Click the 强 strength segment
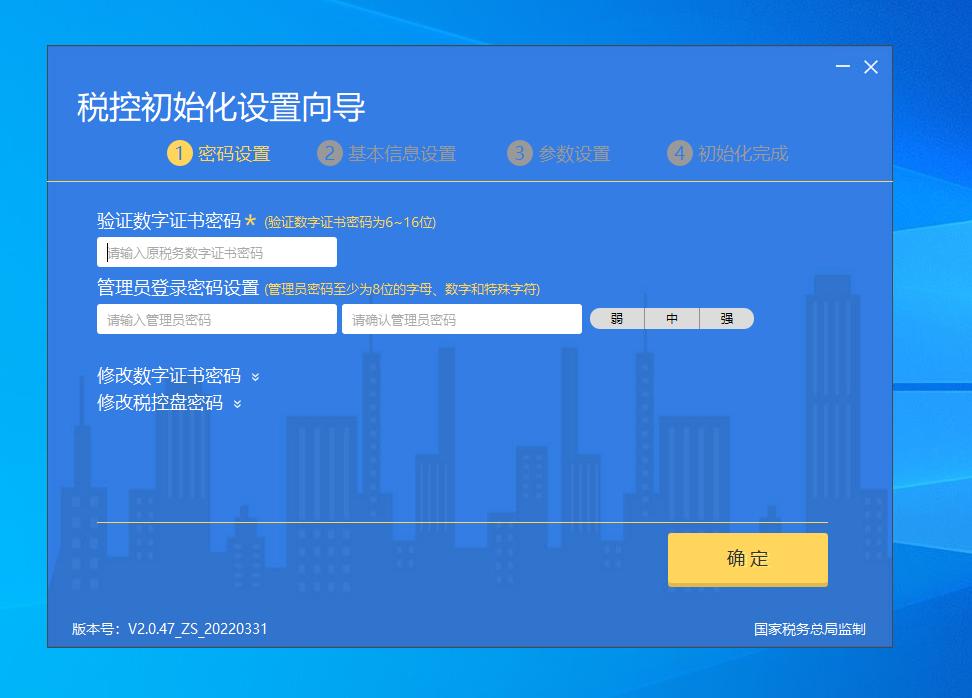 click(727, 318)
